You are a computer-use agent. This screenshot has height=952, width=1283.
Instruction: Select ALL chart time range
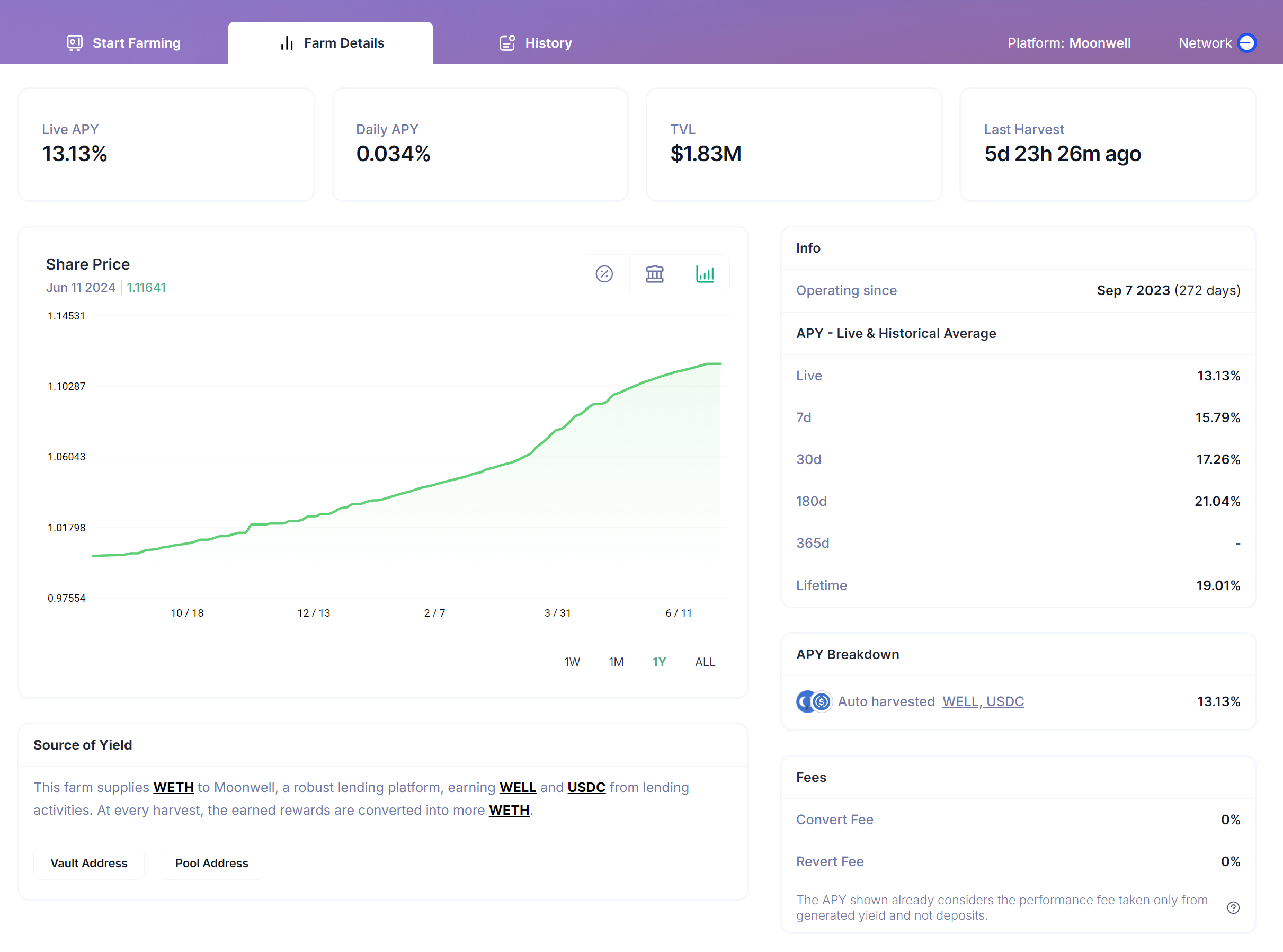705,662
